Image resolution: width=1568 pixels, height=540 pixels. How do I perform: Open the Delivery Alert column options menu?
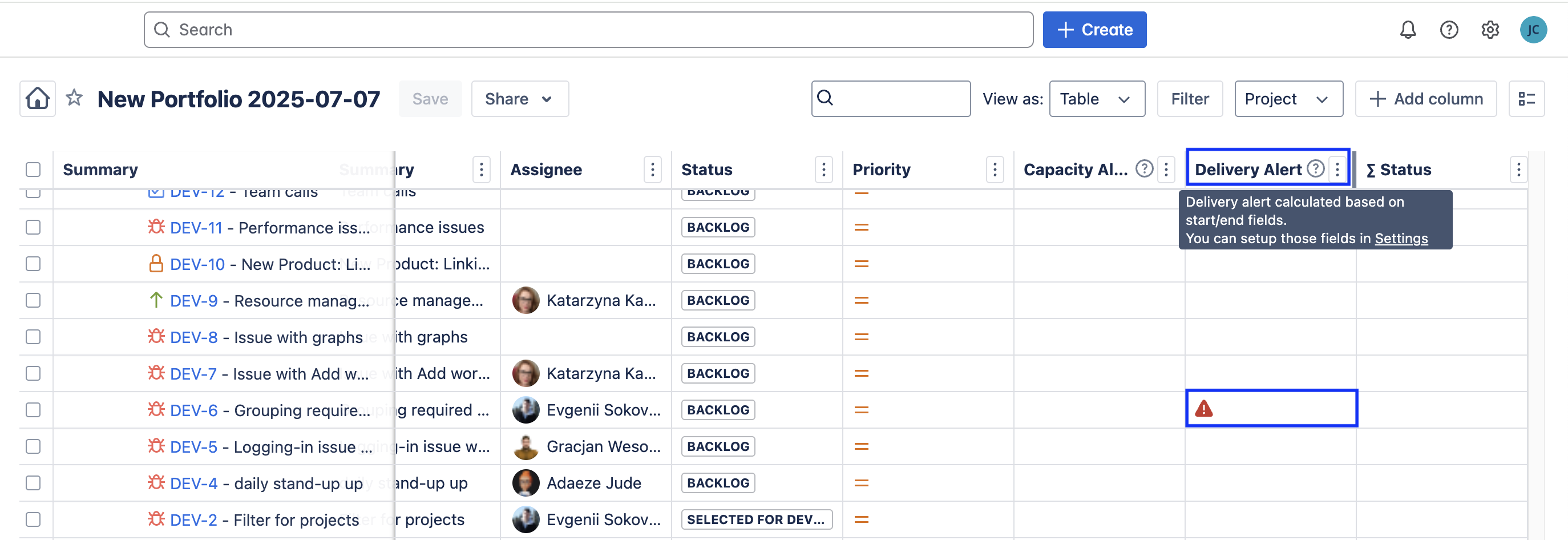point(1337,169)
